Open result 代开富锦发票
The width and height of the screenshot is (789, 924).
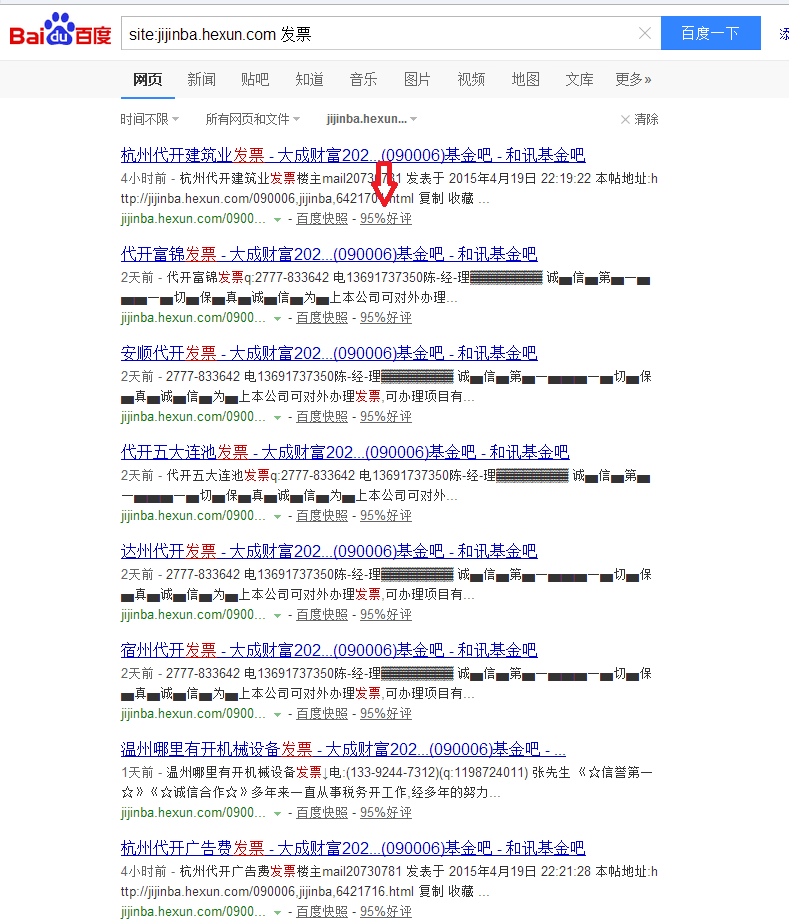(329, 254)
